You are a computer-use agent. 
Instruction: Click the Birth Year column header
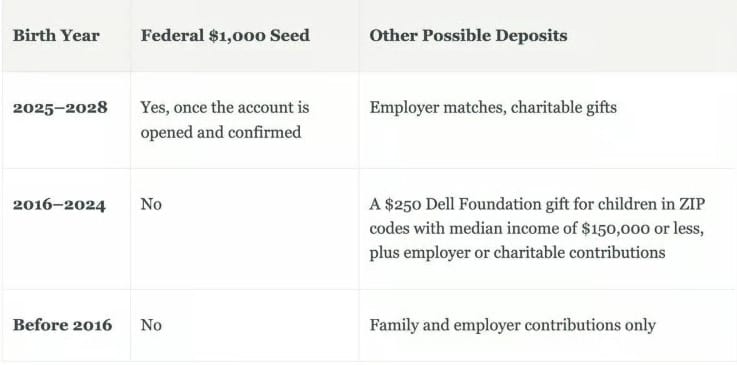pos(56,36)
